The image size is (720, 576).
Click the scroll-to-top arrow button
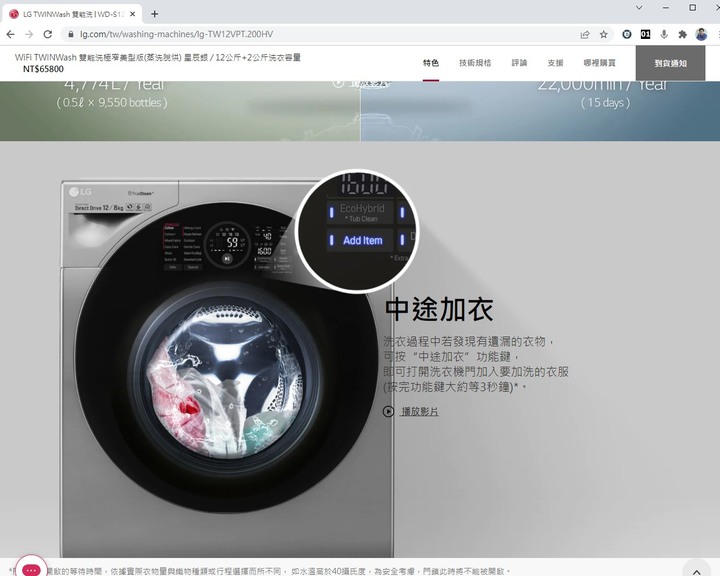(697, 570)
